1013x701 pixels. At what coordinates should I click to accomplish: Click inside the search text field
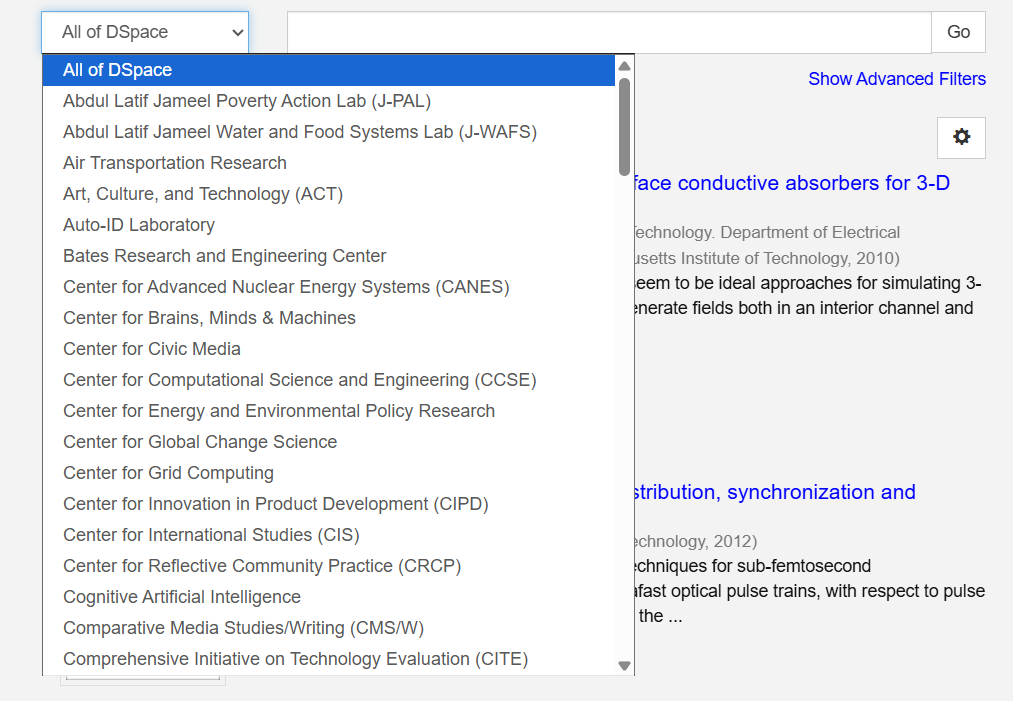[608, 32]
